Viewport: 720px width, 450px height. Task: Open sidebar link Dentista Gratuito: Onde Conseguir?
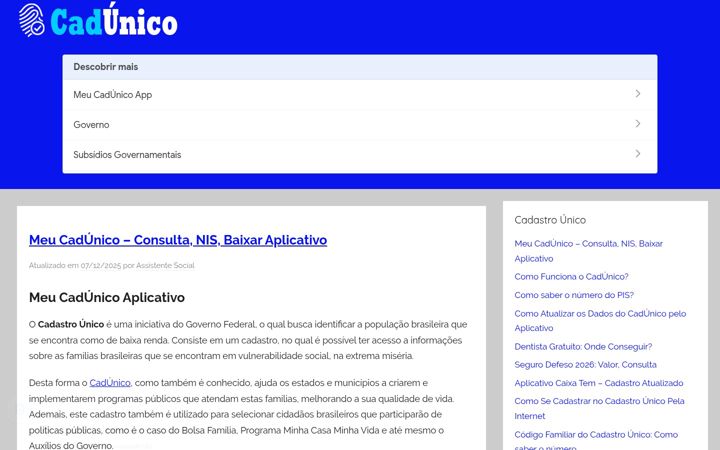(x=583, y=346)
